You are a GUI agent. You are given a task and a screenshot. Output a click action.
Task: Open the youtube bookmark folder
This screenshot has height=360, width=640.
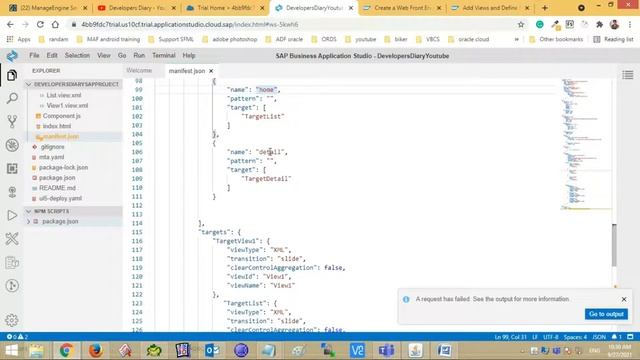(360, 39)
